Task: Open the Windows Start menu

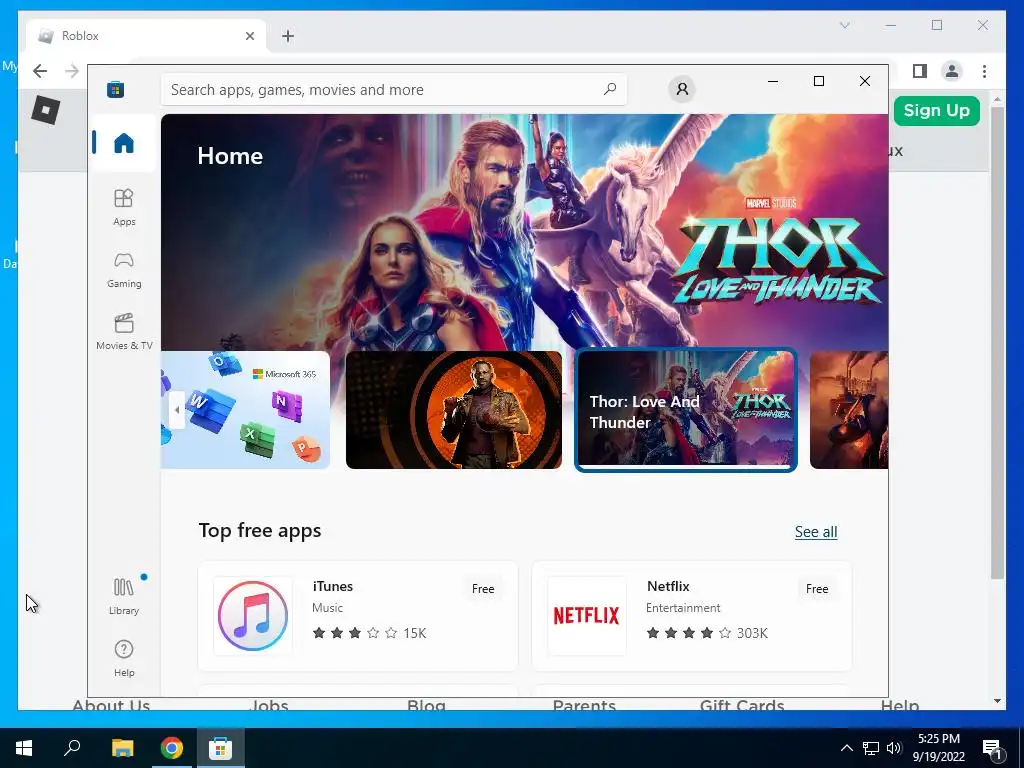Action: [x=24, y=748]
